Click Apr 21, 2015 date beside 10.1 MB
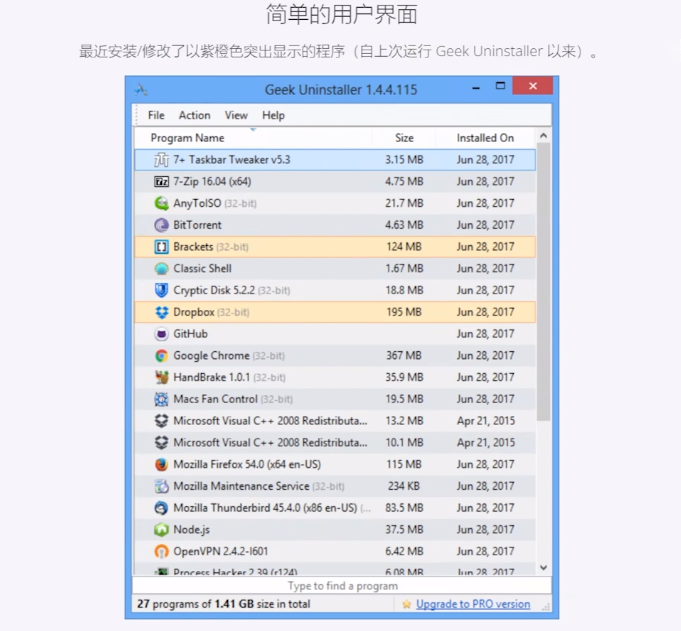Image resolution: width=681 pixels, height=631 pixels. (486, 443)
